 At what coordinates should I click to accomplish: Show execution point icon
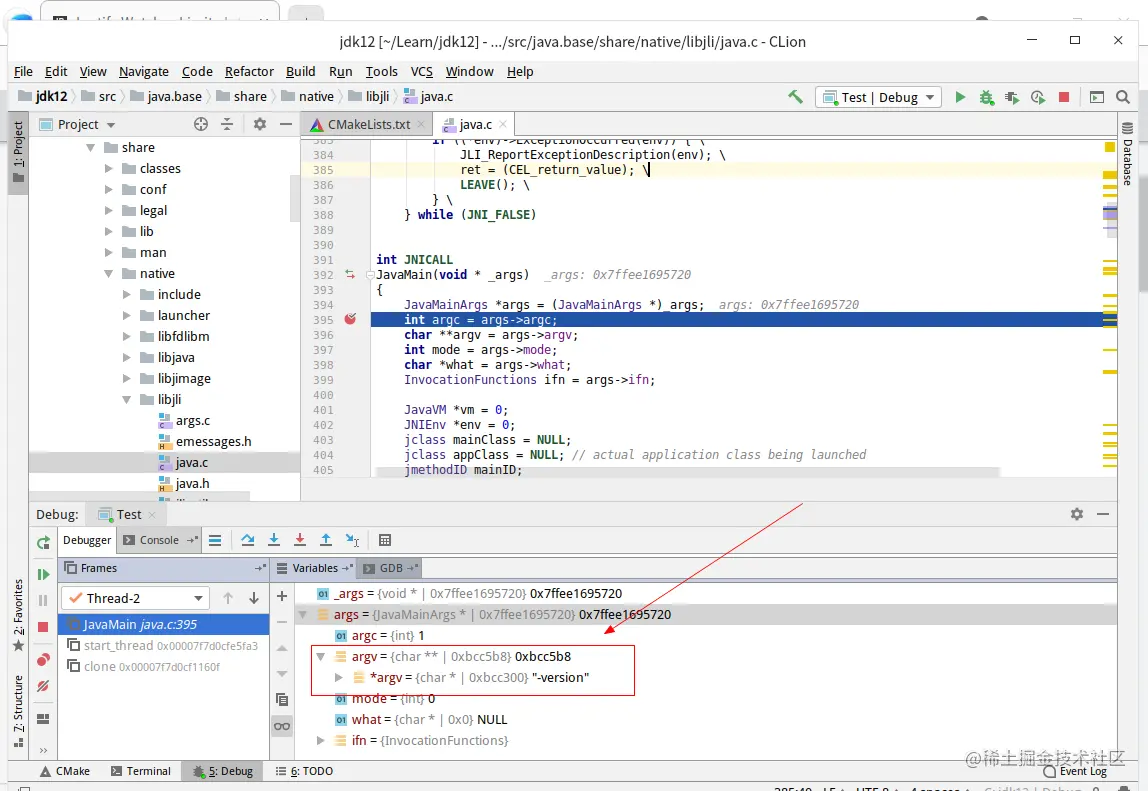(215, 540)
